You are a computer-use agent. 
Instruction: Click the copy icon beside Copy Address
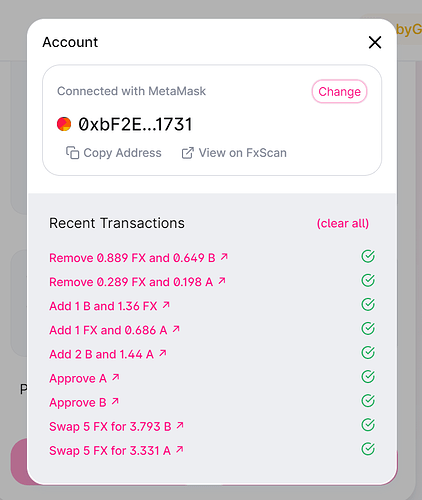pyautogui.click(x=72, y=153)
